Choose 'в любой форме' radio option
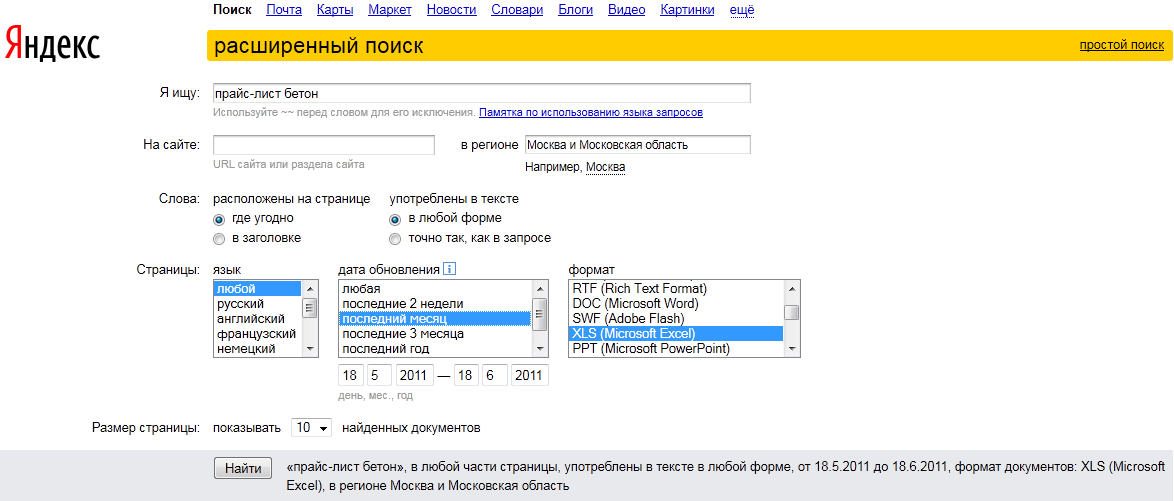1174x501 pixels. coord(395,219)
